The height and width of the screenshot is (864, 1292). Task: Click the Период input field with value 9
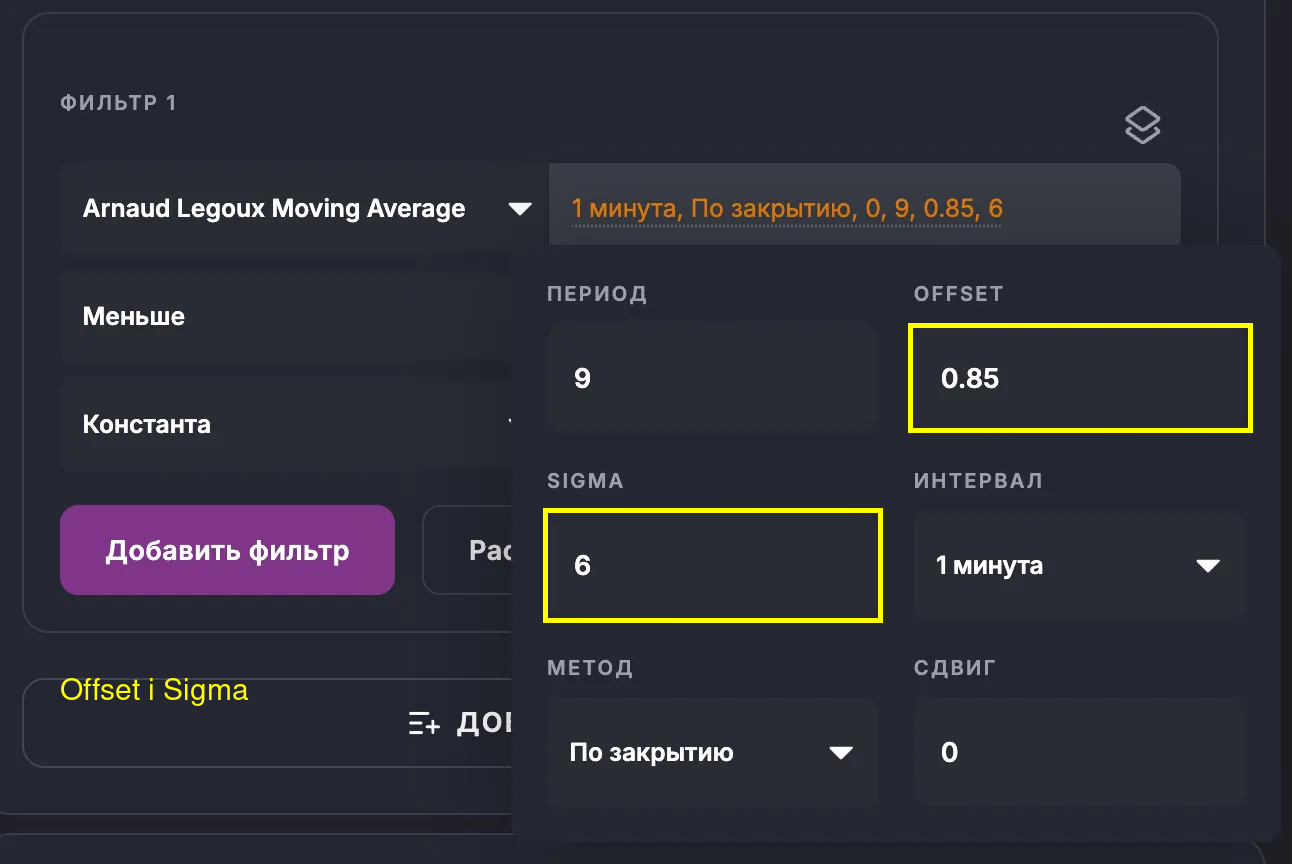click(712, 378)
